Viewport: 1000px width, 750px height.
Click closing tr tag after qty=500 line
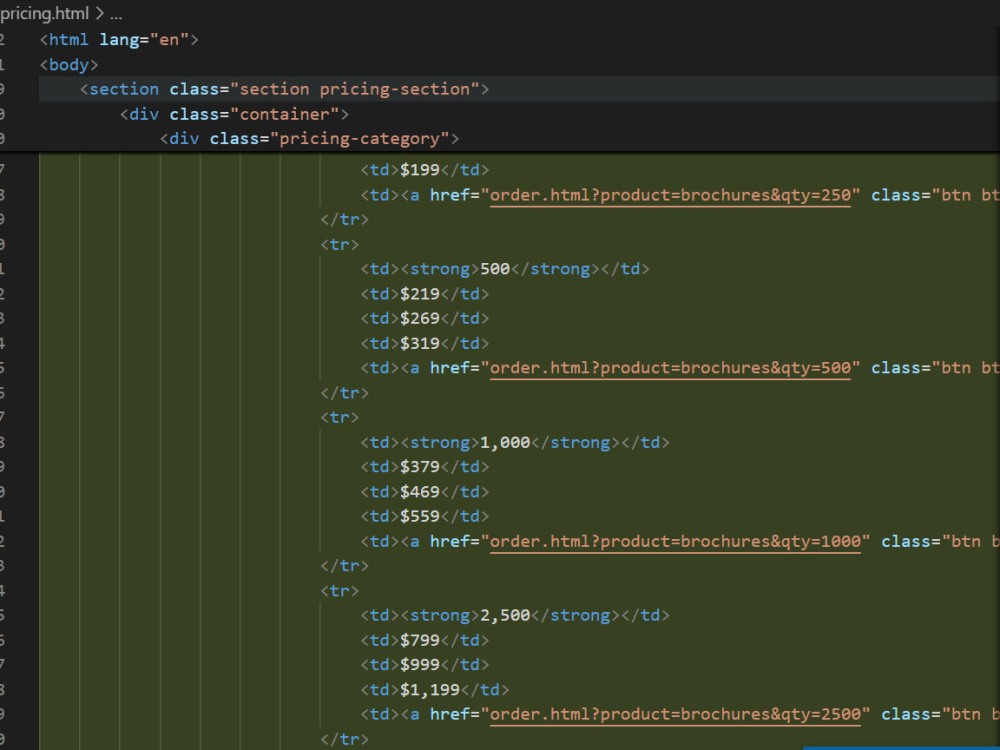344,393
